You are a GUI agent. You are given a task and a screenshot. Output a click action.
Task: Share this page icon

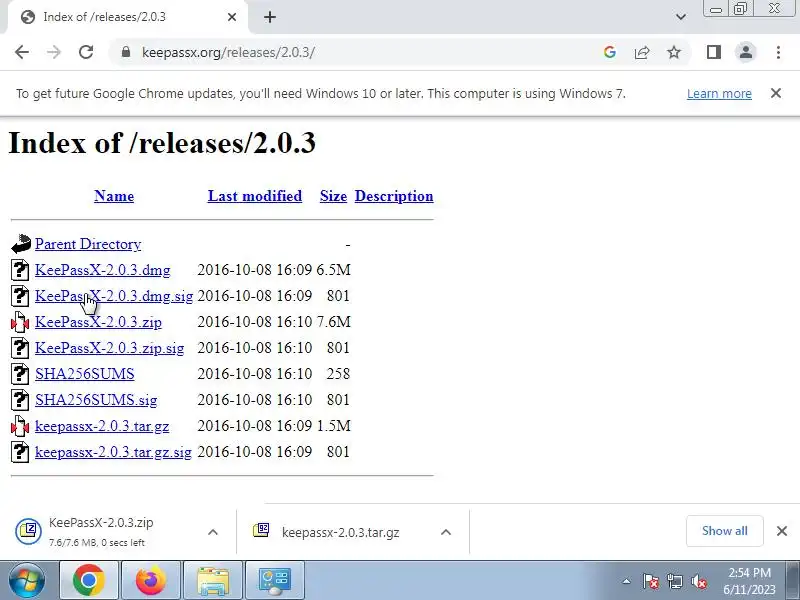641,52
